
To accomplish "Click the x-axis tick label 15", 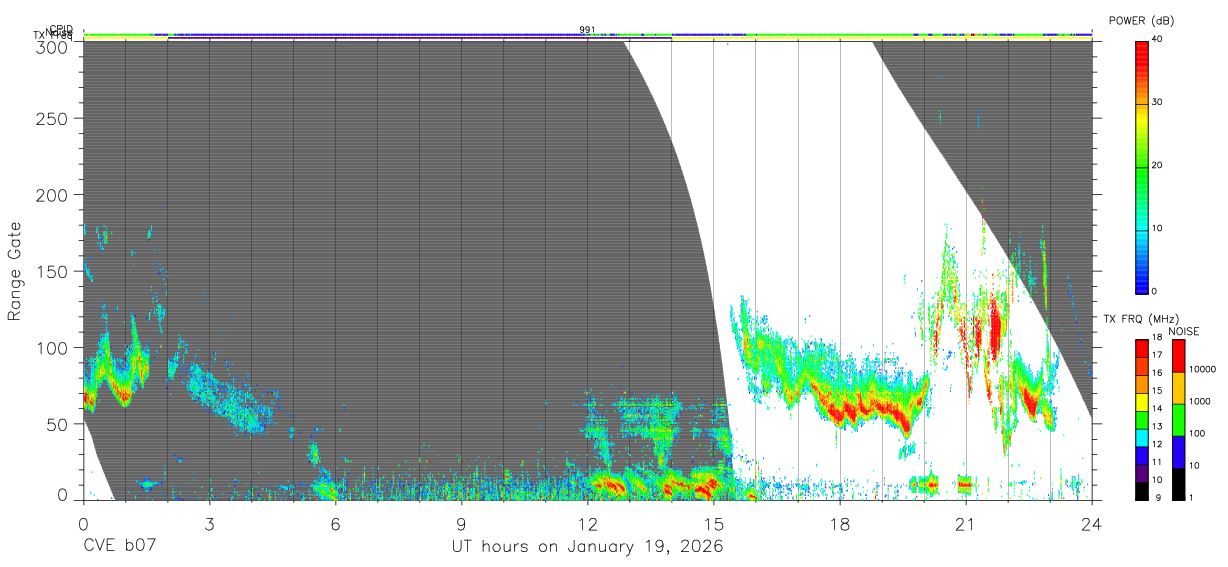I will [713, 524].
